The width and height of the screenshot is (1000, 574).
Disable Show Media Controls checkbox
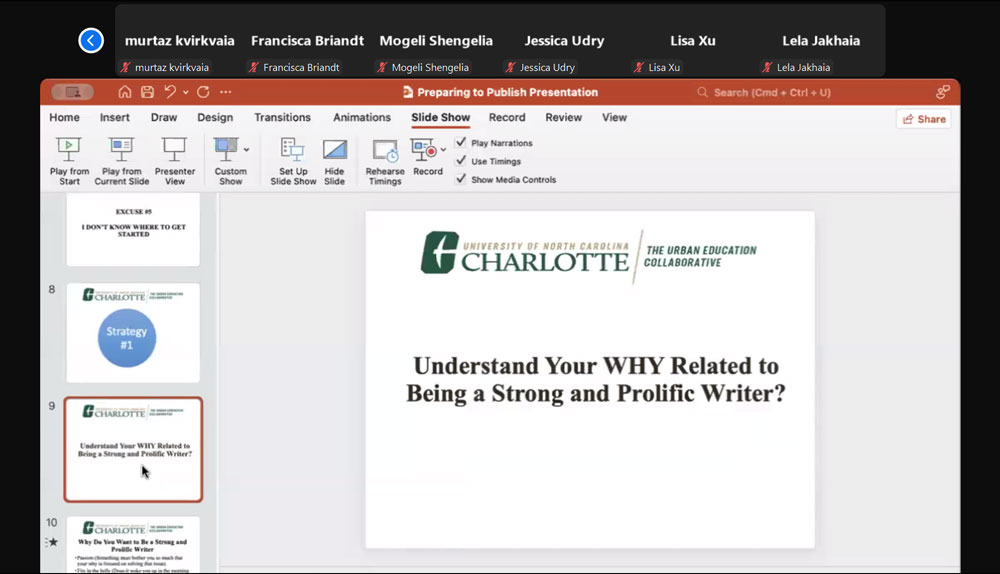pyautogui.click(x=461, y=179)
